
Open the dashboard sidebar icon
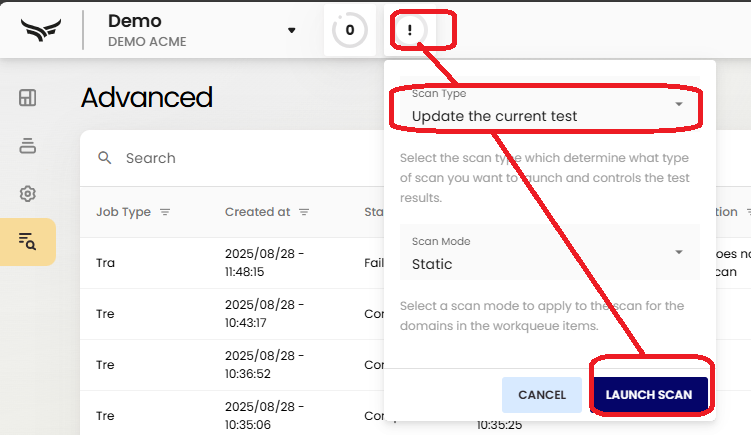(27, 98)
